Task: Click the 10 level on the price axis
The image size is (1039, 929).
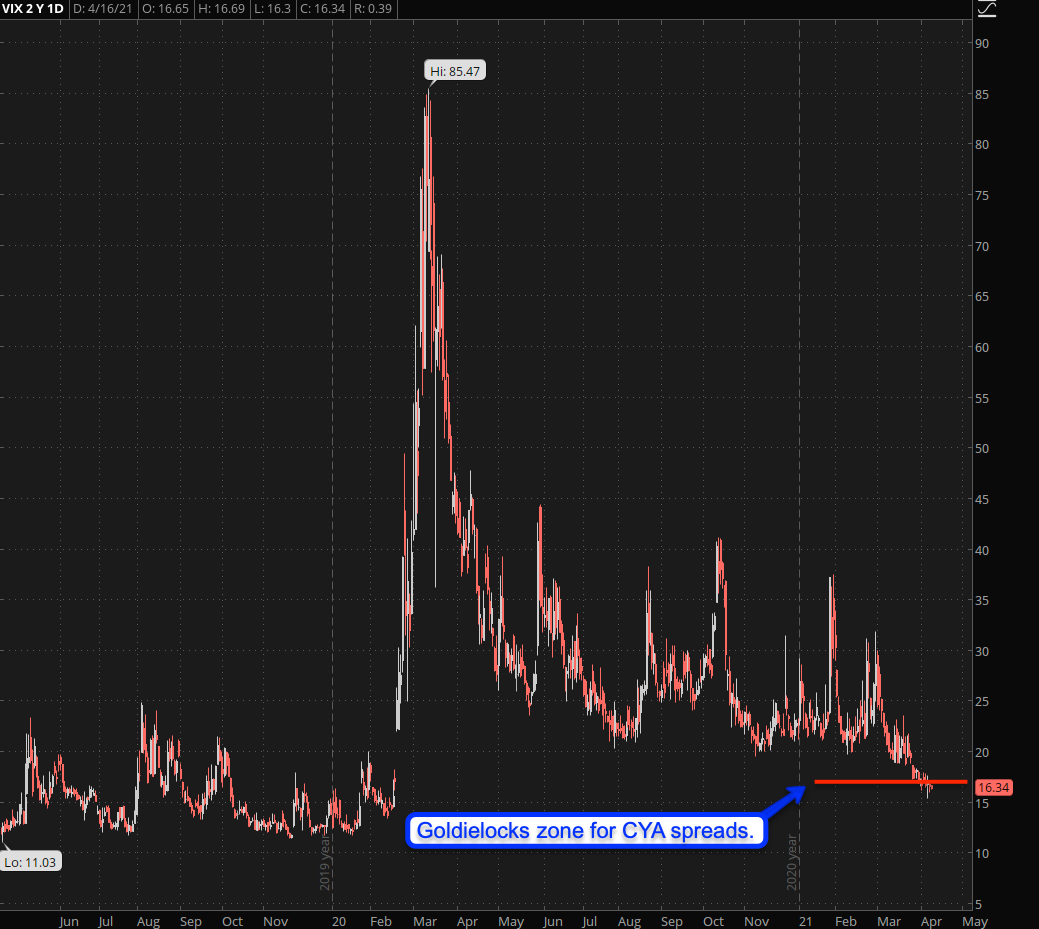Action: [x=984, y=853]
